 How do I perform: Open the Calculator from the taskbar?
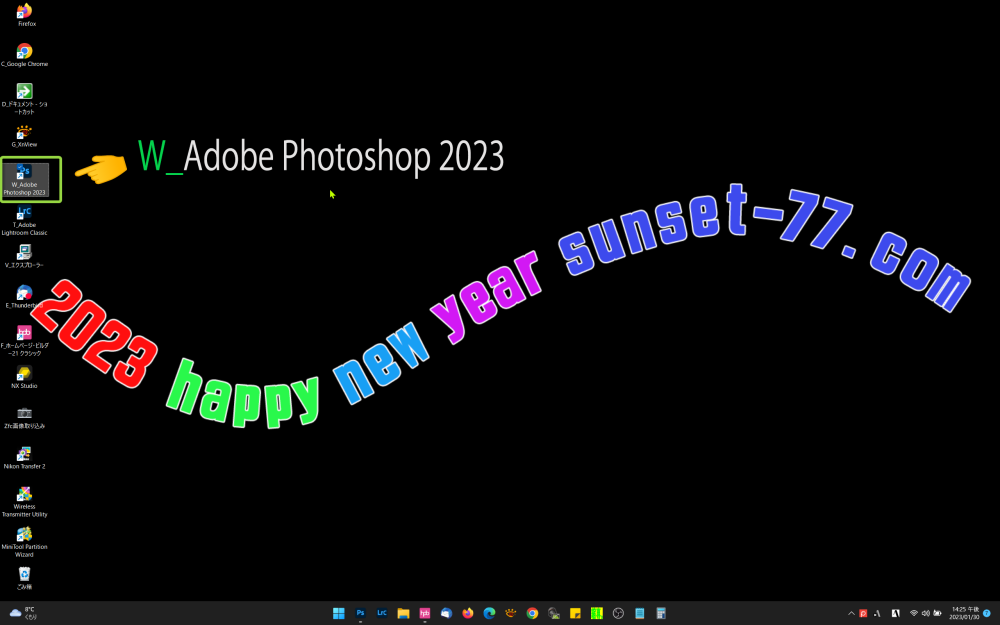[x=661, y=614]
